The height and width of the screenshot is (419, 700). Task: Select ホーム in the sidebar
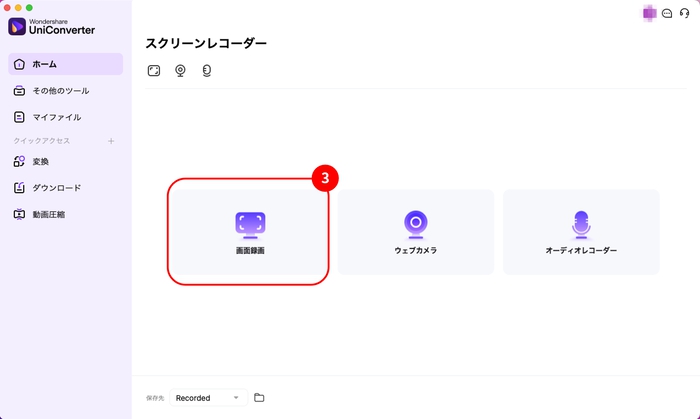(65, 64)
